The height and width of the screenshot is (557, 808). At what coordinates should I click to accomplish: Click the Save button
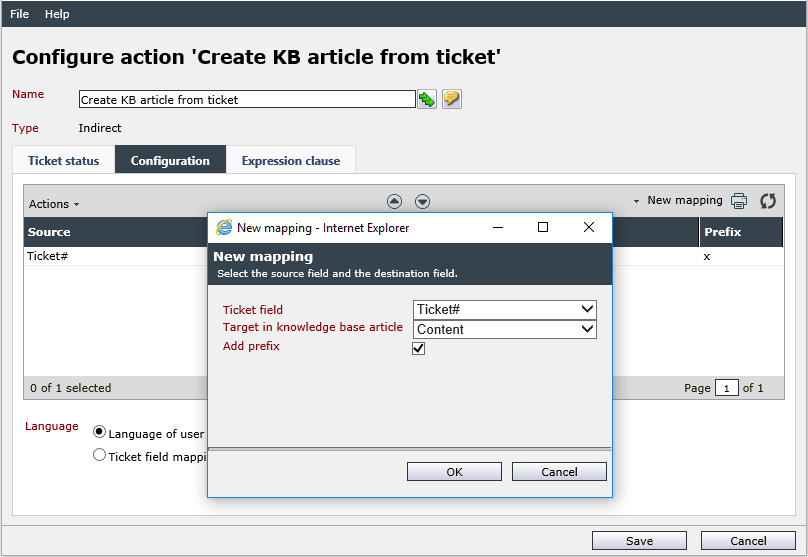click(639, 541)
